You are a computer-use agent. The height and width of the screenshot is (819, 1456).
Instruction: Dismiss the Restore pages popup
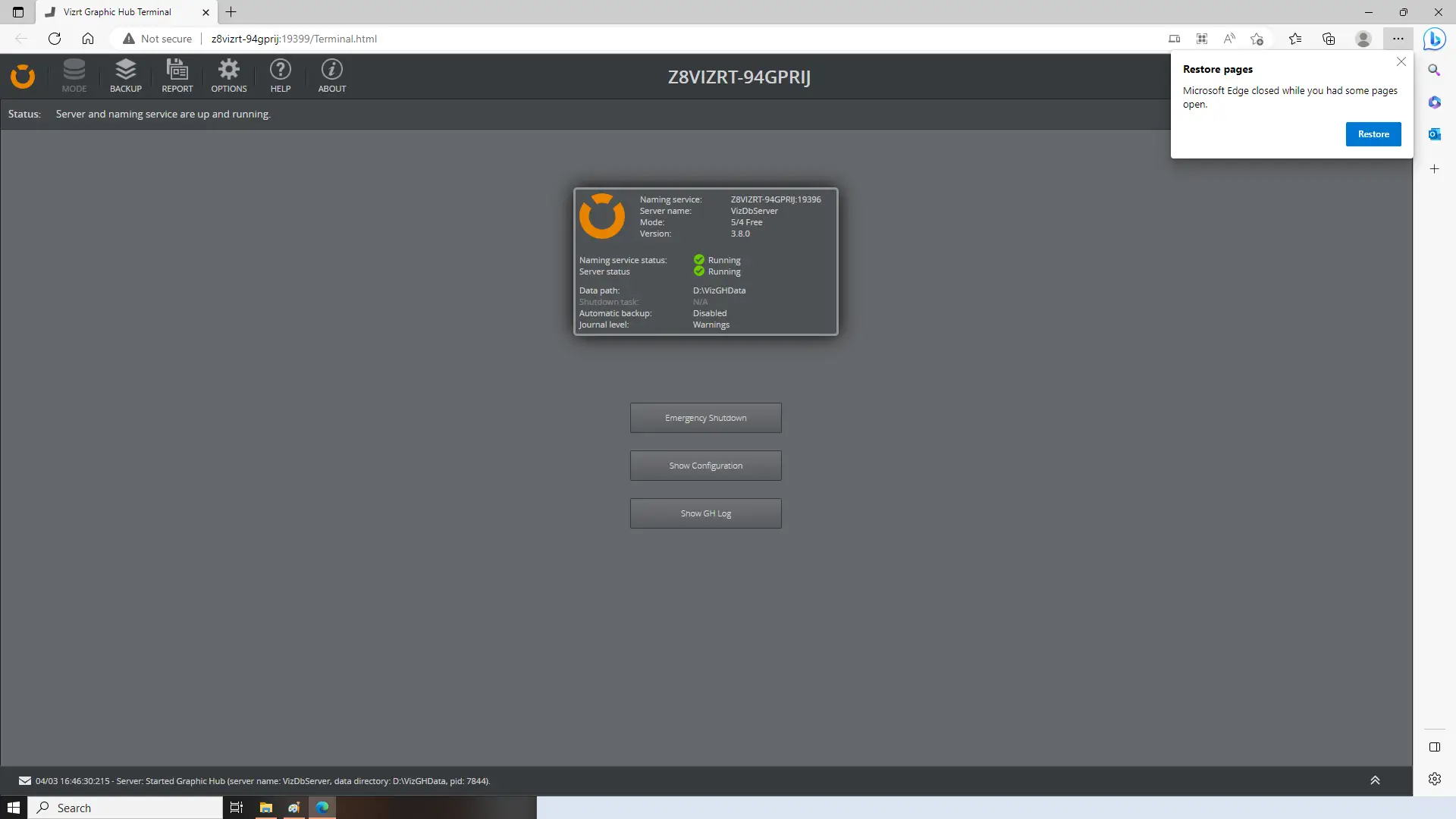pyautogui.click(x=1401, y=62)
